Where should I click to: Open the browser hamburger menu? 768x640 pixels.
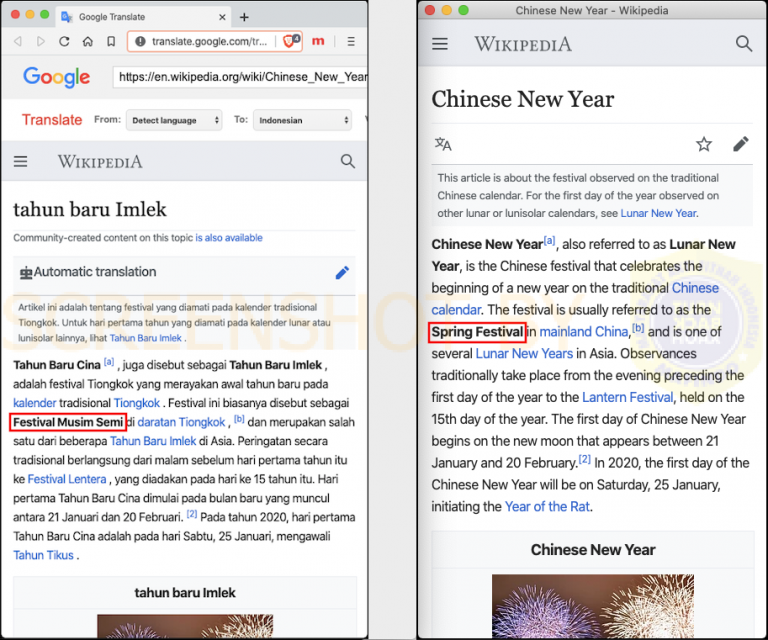tap(351, 42)
